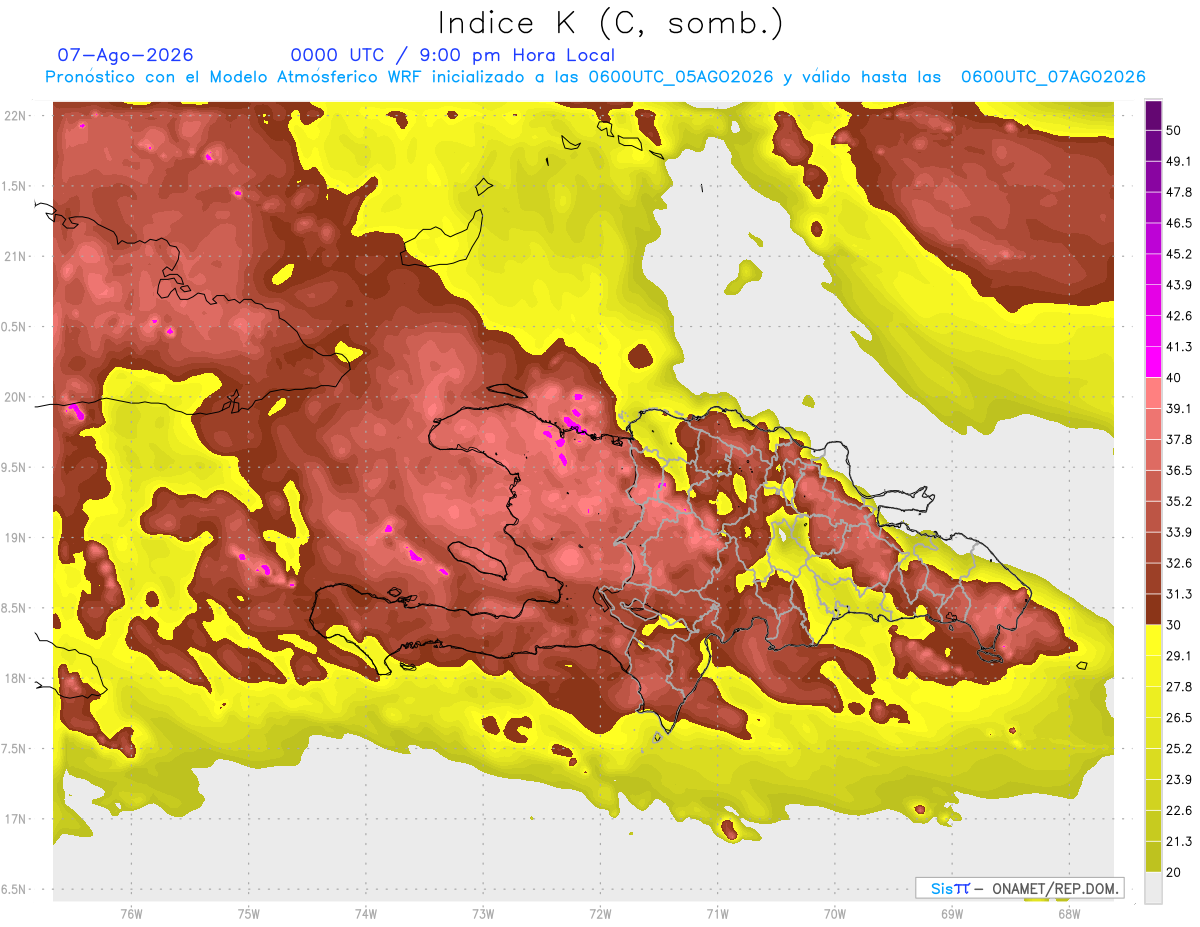The height and width of the screenshot is (927, 1200).
Task: Click the legend value 25.2
Action: point(1179,748)
